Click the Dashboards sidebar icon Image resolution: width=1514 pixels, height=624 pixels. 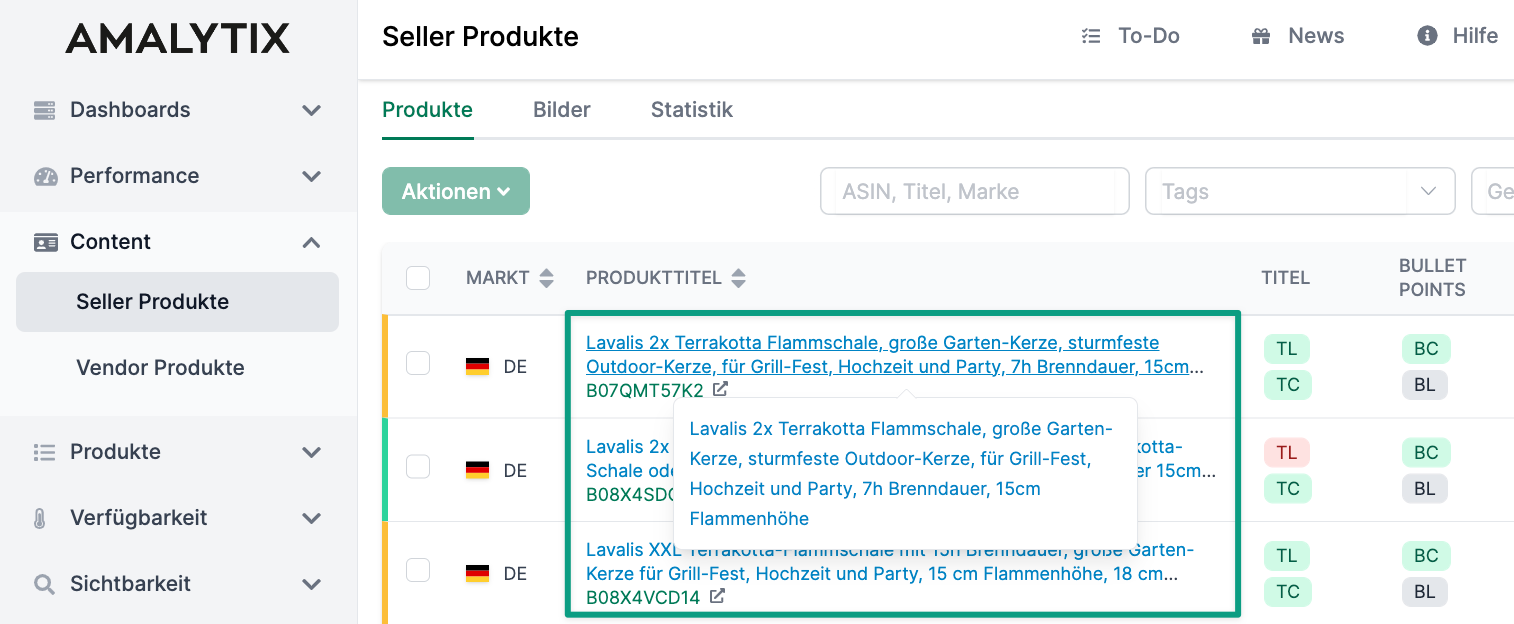(45, 110)
